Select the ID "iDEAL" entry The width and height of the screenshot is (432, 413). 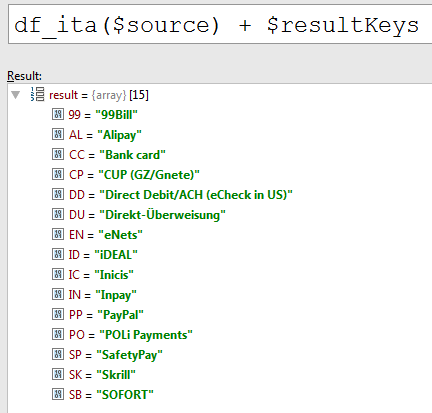pos(103,255)
